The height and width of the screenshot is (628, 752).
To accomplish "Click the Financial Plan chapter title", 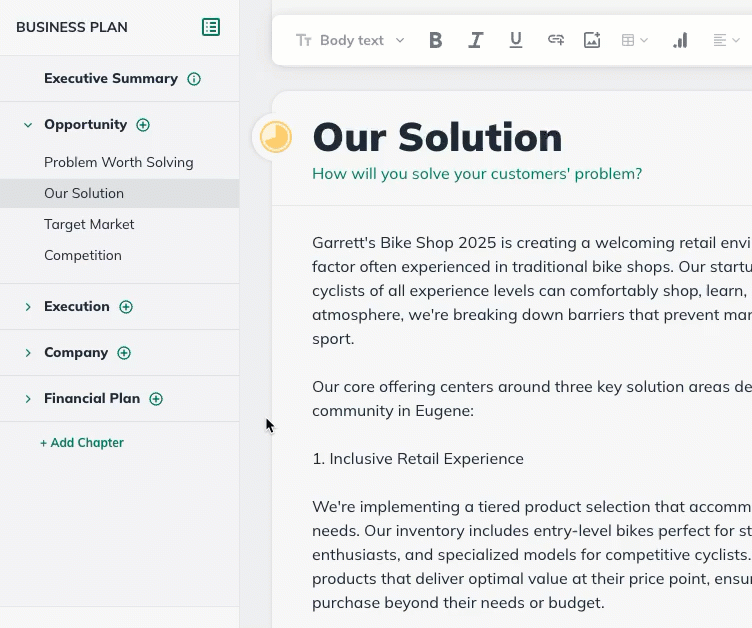I will click(92, 398).
